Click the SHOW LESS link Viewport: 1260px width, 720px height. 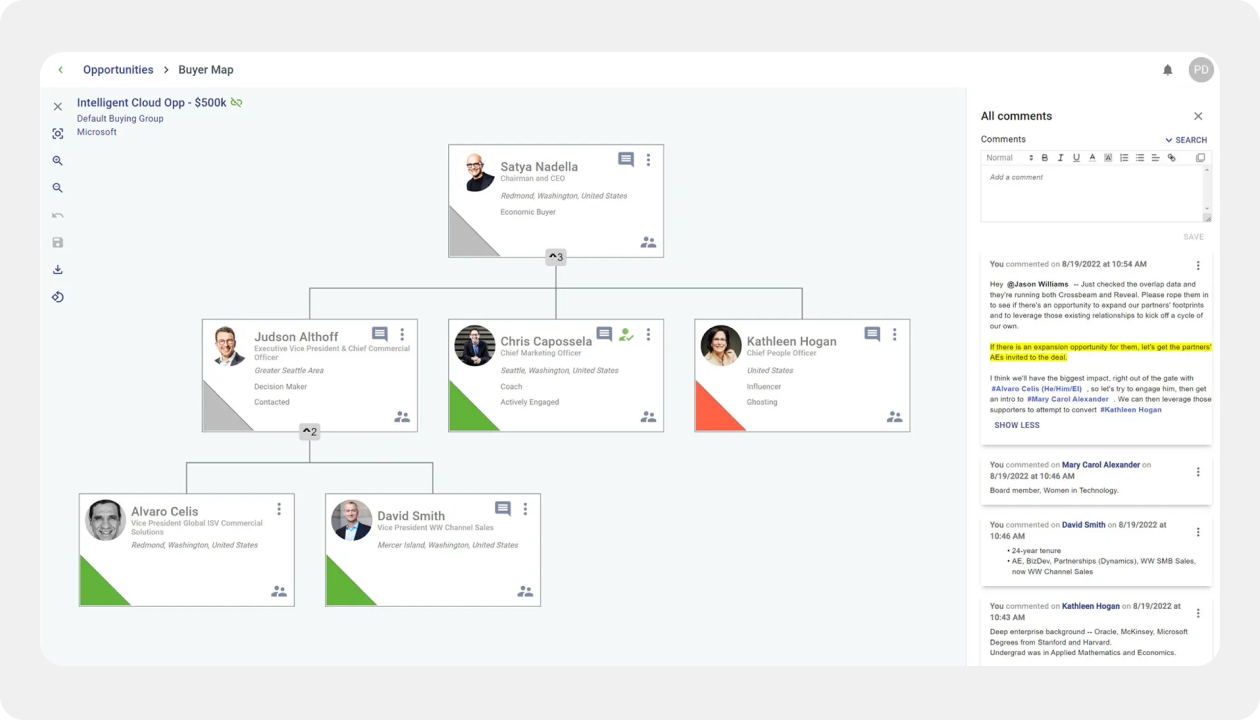click(x=1017, y=425)
